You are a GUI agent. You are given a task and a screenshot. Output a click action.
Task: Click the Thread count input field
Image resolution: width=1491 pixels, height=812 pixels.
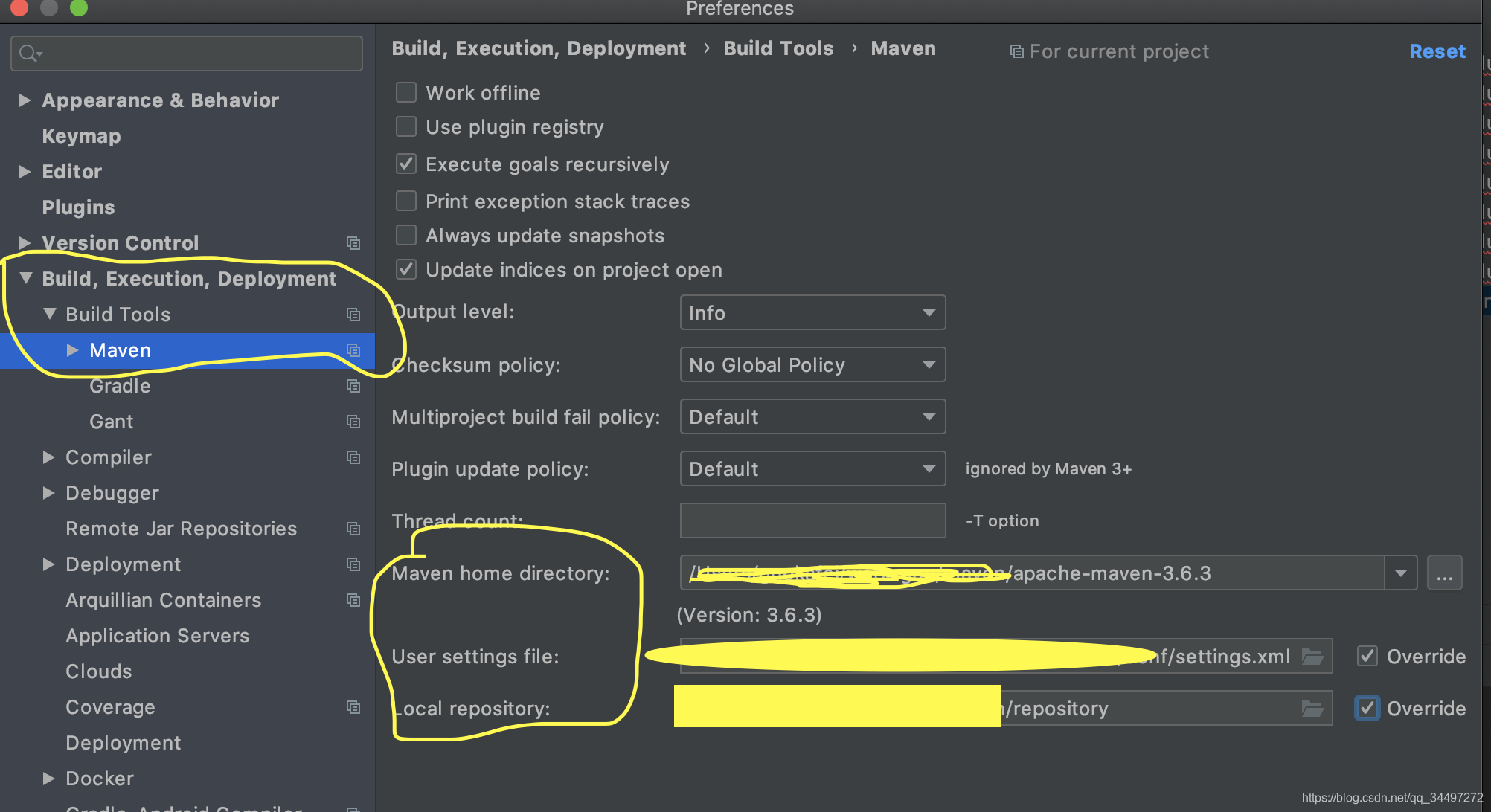pos(812,521)
